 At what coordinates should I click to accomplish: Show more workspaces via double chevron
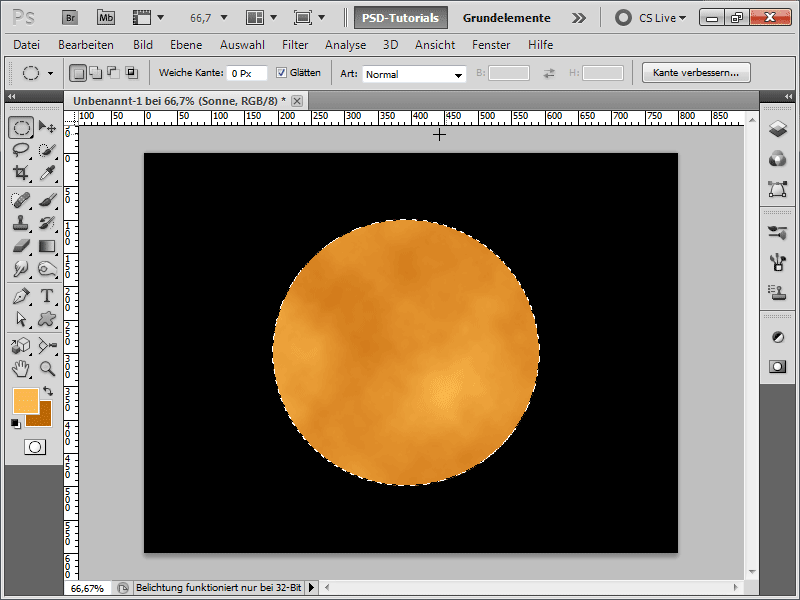point(579,18)
